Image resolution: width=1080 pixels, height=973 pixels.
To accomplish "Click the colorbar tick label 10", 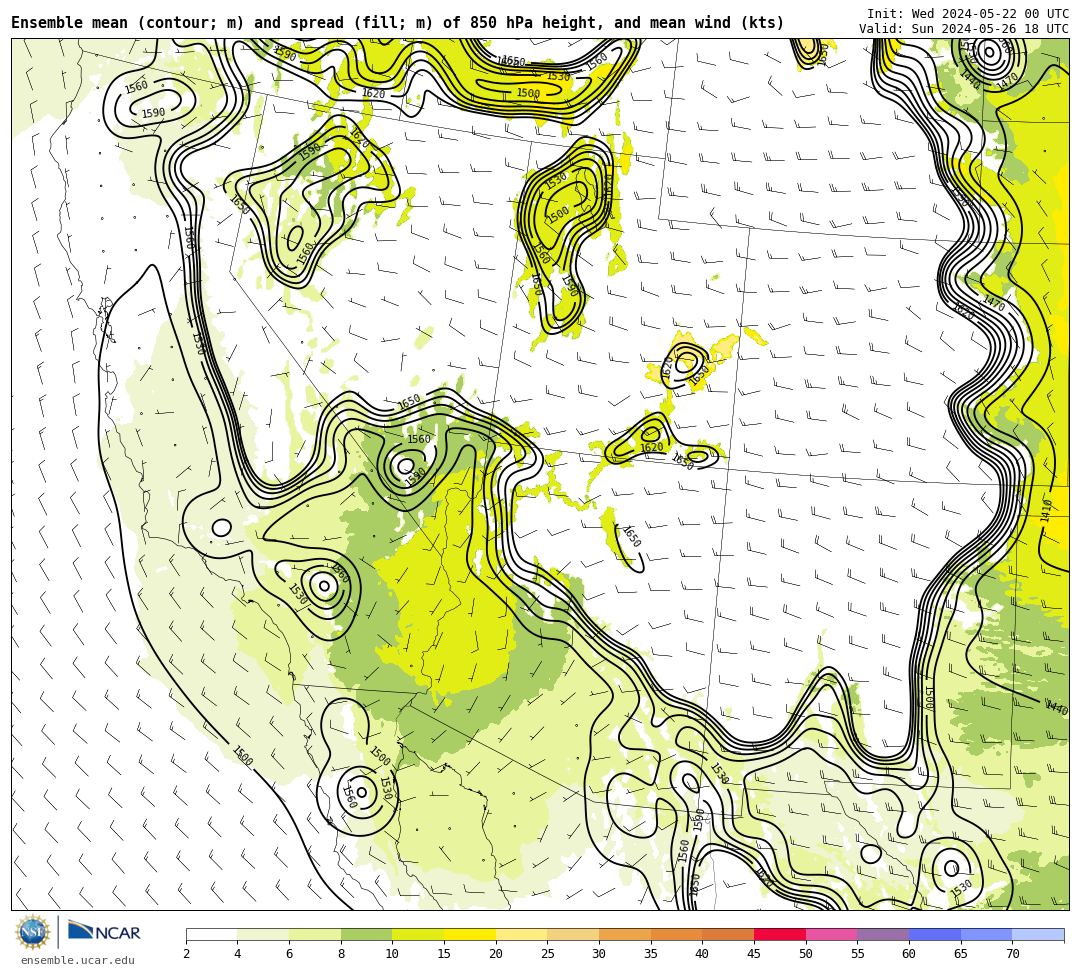I will coord(393,954).
